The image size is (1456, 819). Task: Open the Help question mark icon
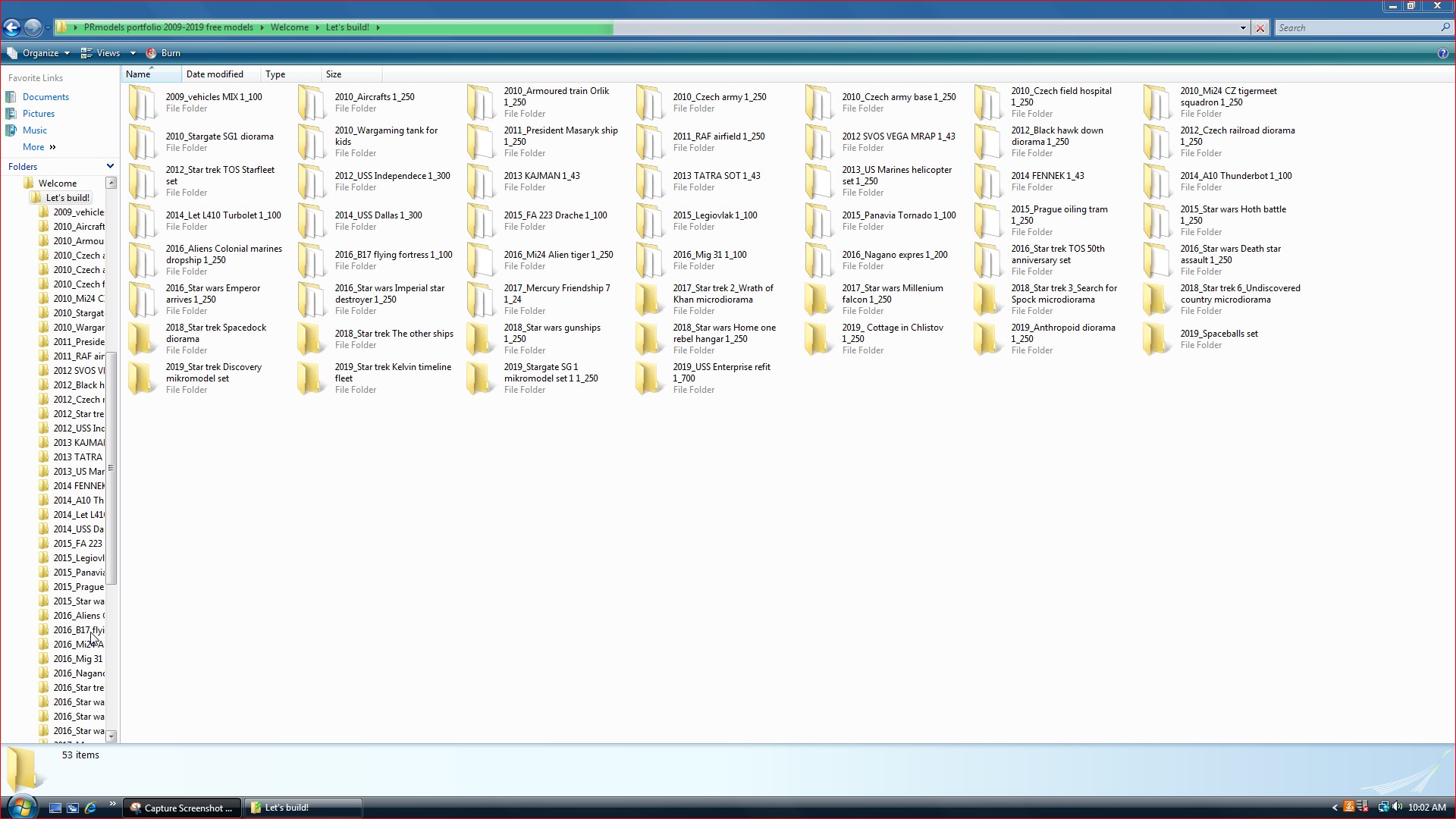click(1442, 53)
